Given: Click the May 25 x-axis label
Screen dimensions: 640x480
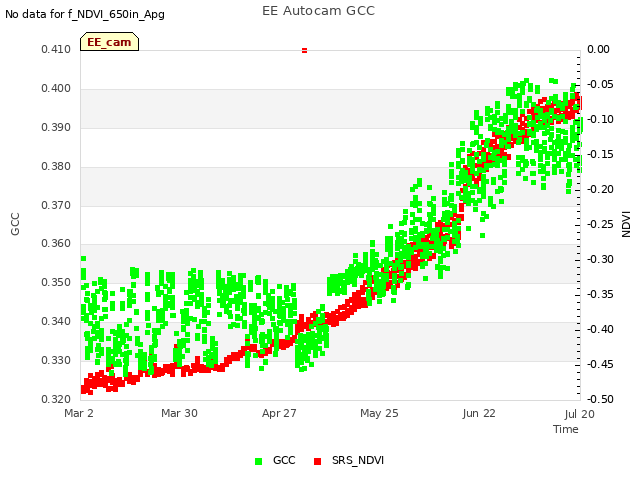Looking at the screenshot, I should 379,413.
